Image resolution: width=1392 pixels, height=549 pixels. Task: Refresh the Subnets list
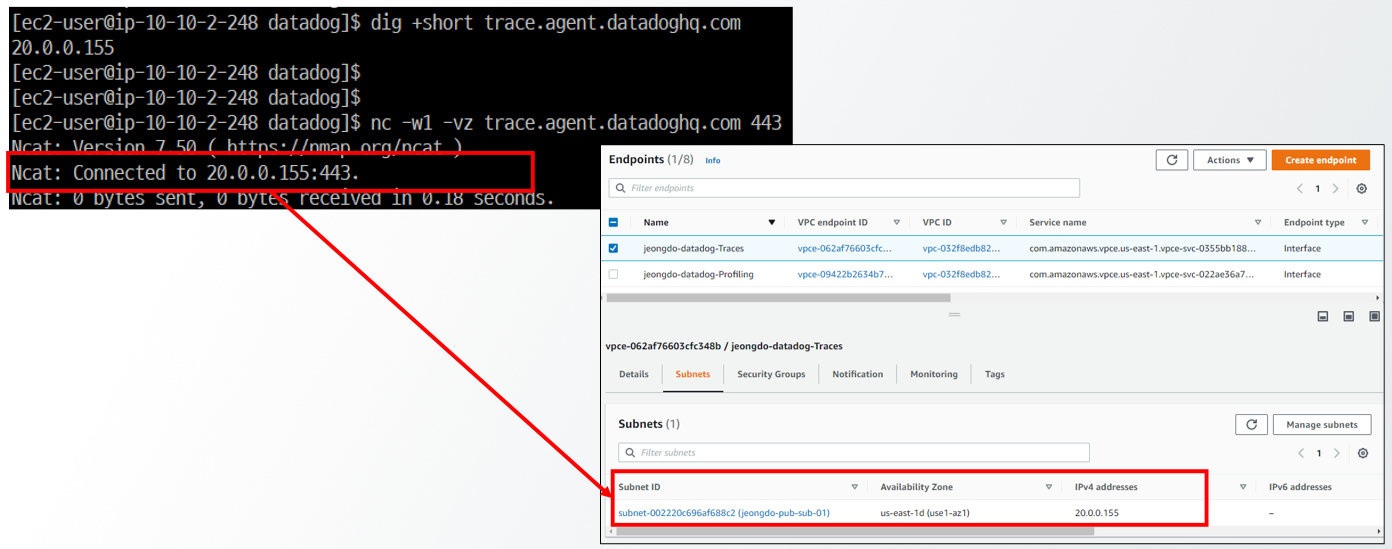(1251, 424)
